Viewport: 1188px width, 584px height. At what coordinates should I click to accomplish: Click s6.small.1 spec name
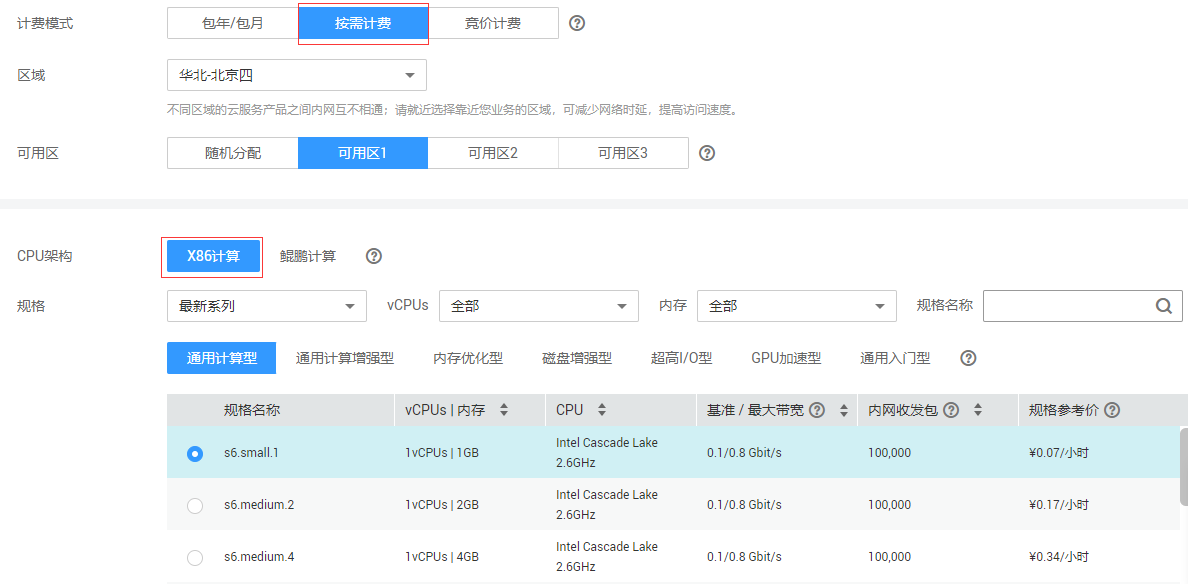coord(252,454)
